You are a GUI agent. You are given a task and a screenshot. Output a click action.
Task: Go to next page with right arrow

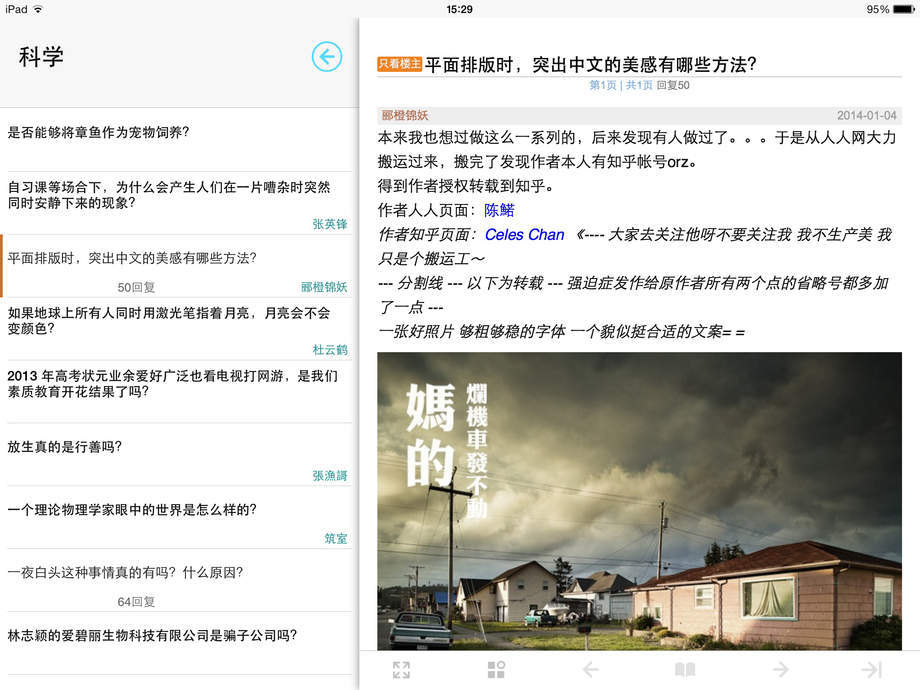780,669
